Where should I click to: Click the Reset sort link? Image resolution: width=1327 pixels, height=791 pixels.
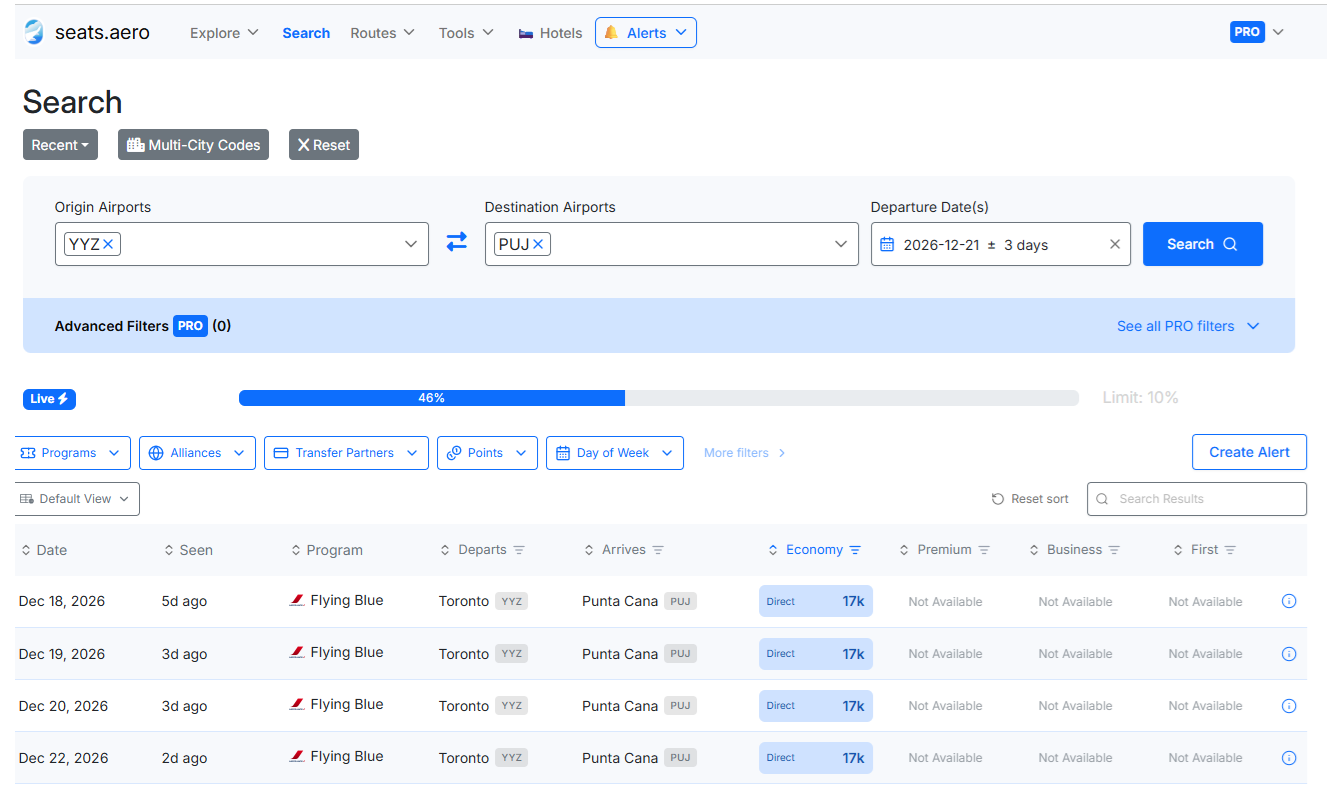click(1030, 499)
